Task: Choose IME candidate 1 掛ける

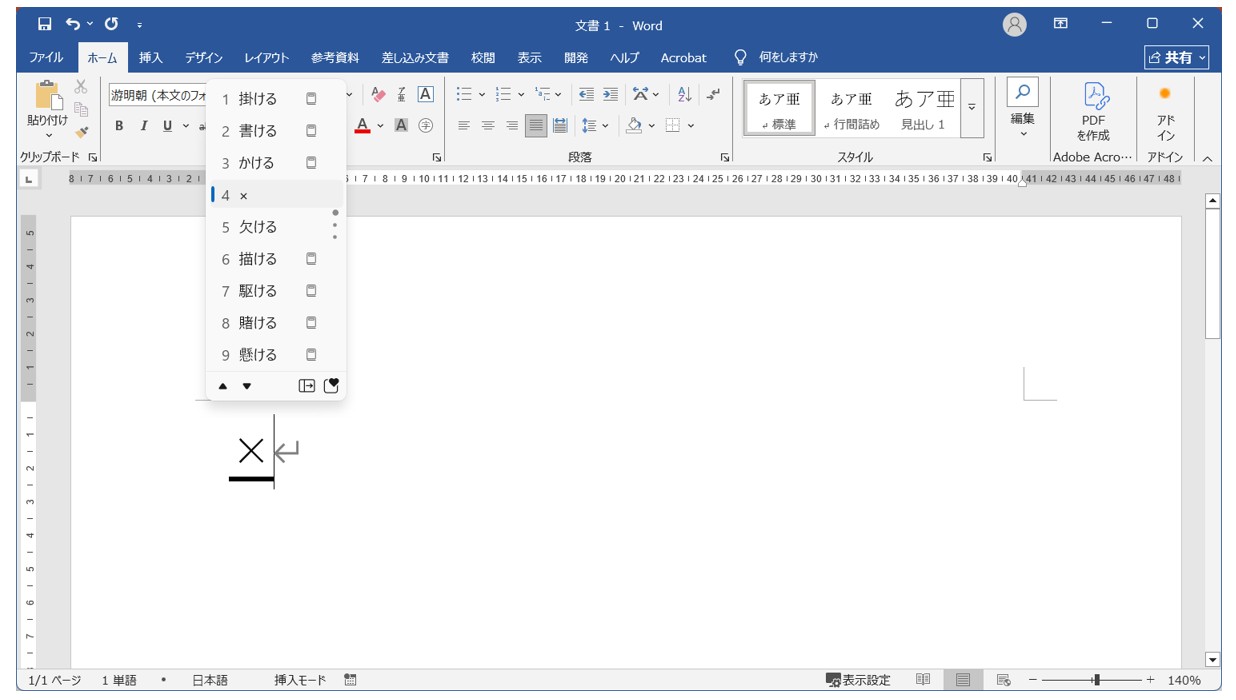Action: [276, 99]
